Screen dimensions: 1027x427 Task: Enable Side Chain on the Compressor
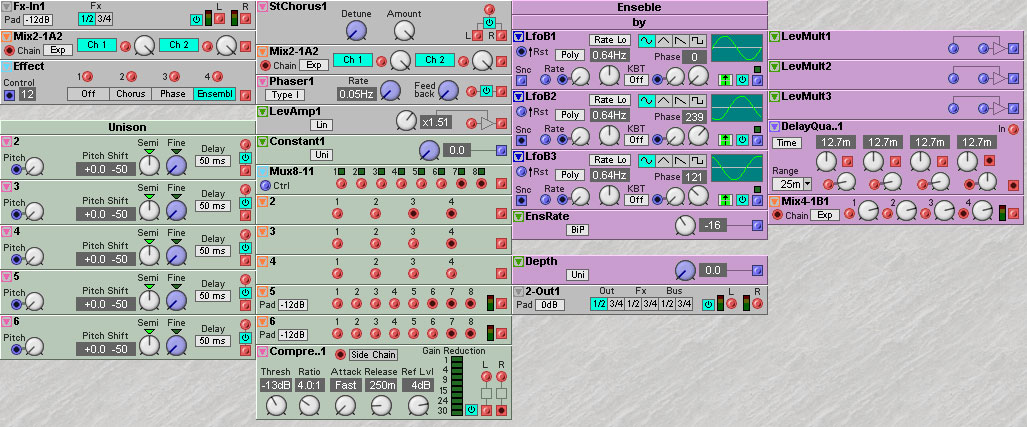tap(372, 355)
